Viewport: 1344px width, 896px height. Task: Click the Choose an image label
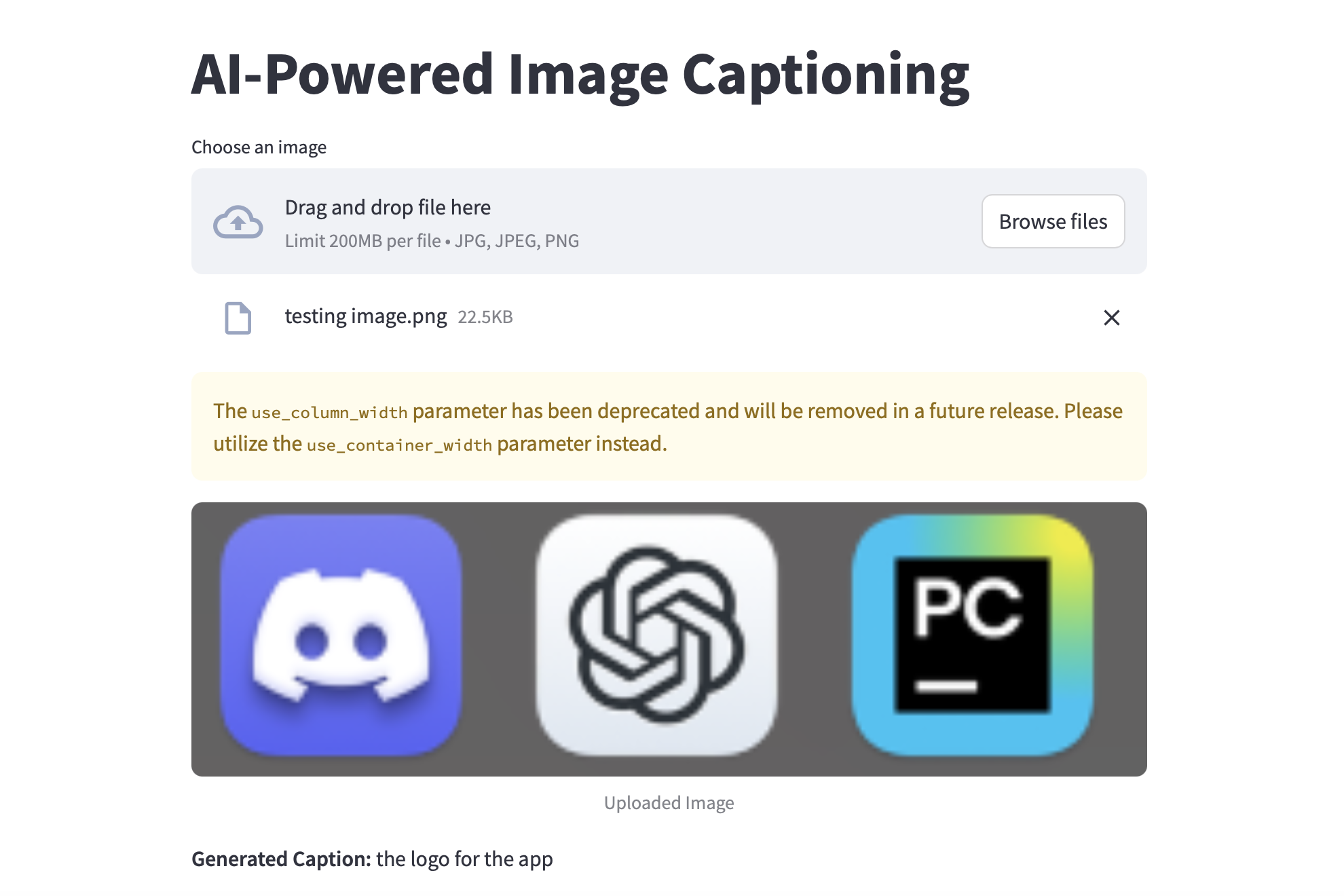pyautogui.click(x=259, y=147)
